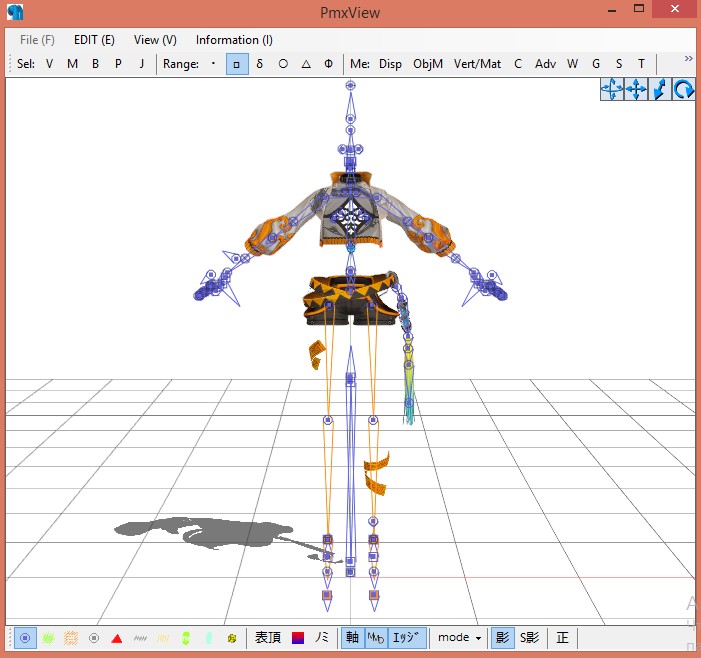Click the 表頂 button in bottom toolbar
This screenshot has width=701, height=658.
tap(268, 638)
